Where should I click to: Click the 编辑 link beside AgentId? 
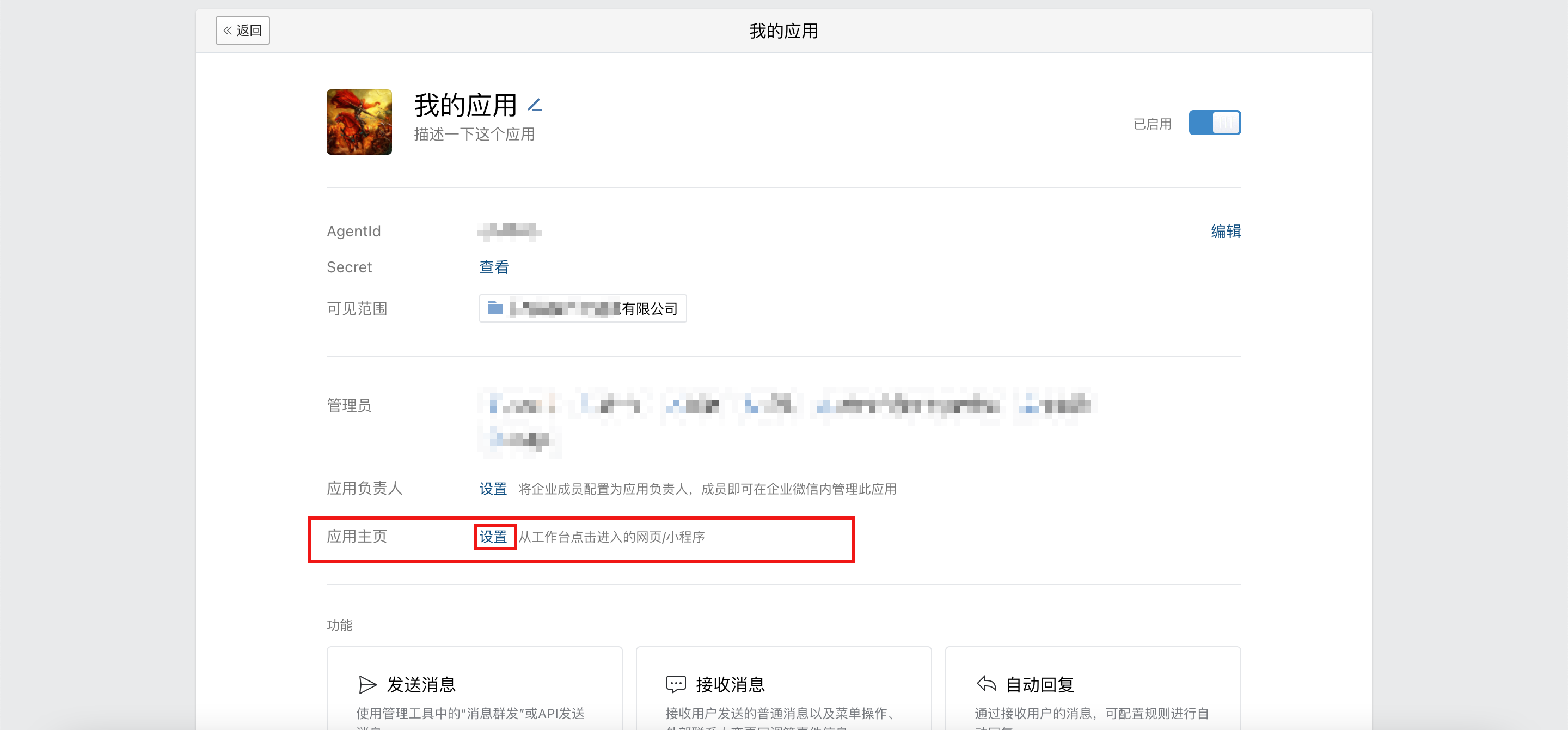[1226, 232]
